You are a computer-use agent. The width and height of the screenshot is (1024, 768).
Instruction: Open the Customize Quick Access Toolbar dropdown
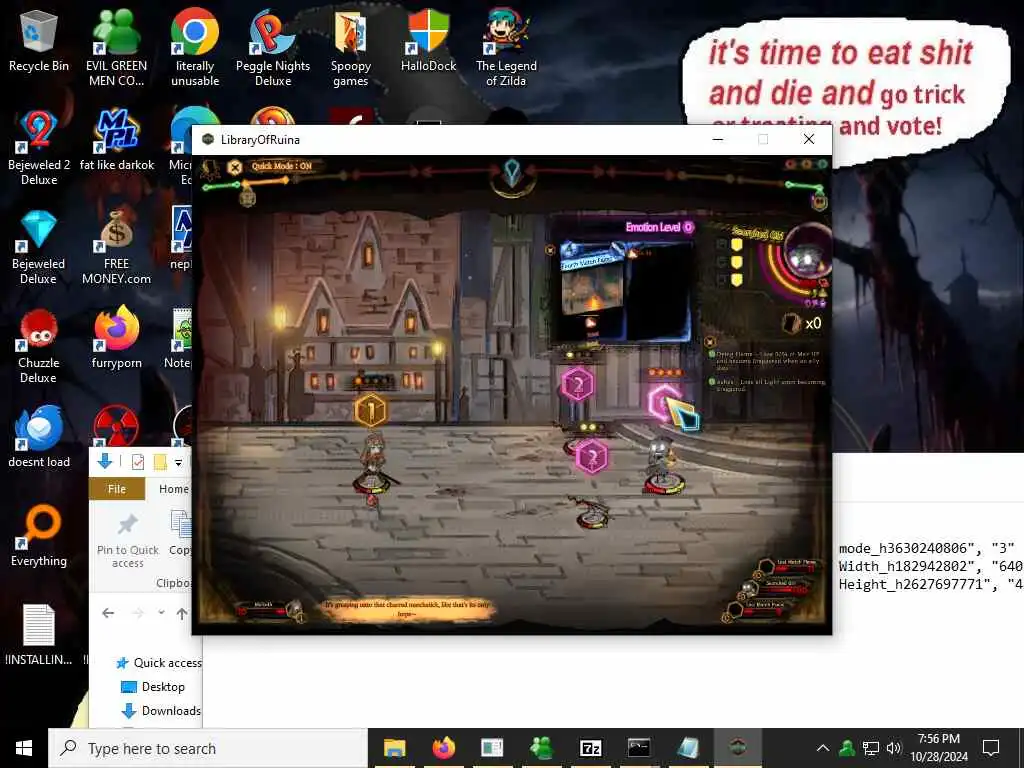178,463
